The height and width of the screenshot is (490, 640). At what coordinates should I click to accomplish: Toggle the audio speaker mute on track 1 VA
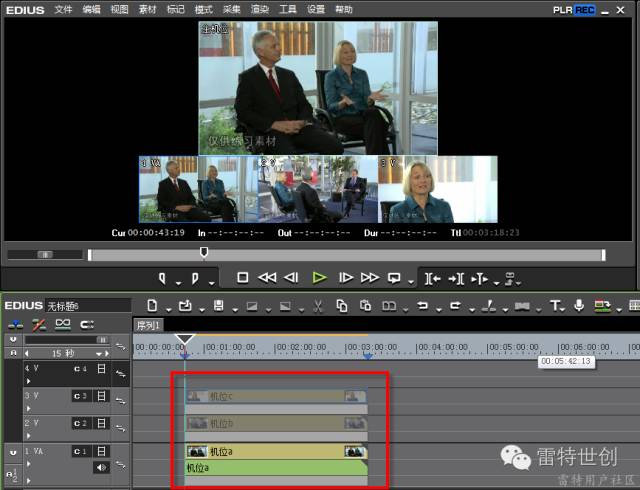point(101,467)
